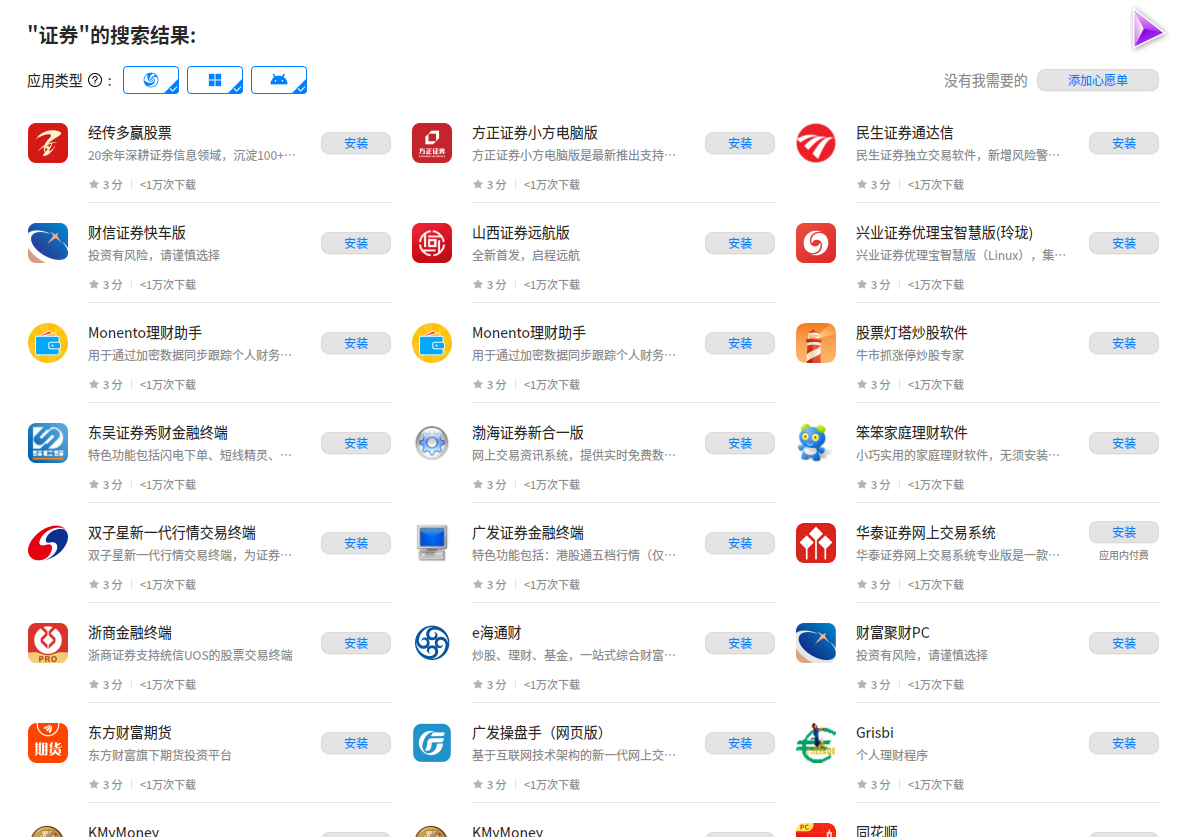This screenshot has width=1187, height=837.
Task: Open the 渤海证券新合一版 title
Action: coord(528,433)
